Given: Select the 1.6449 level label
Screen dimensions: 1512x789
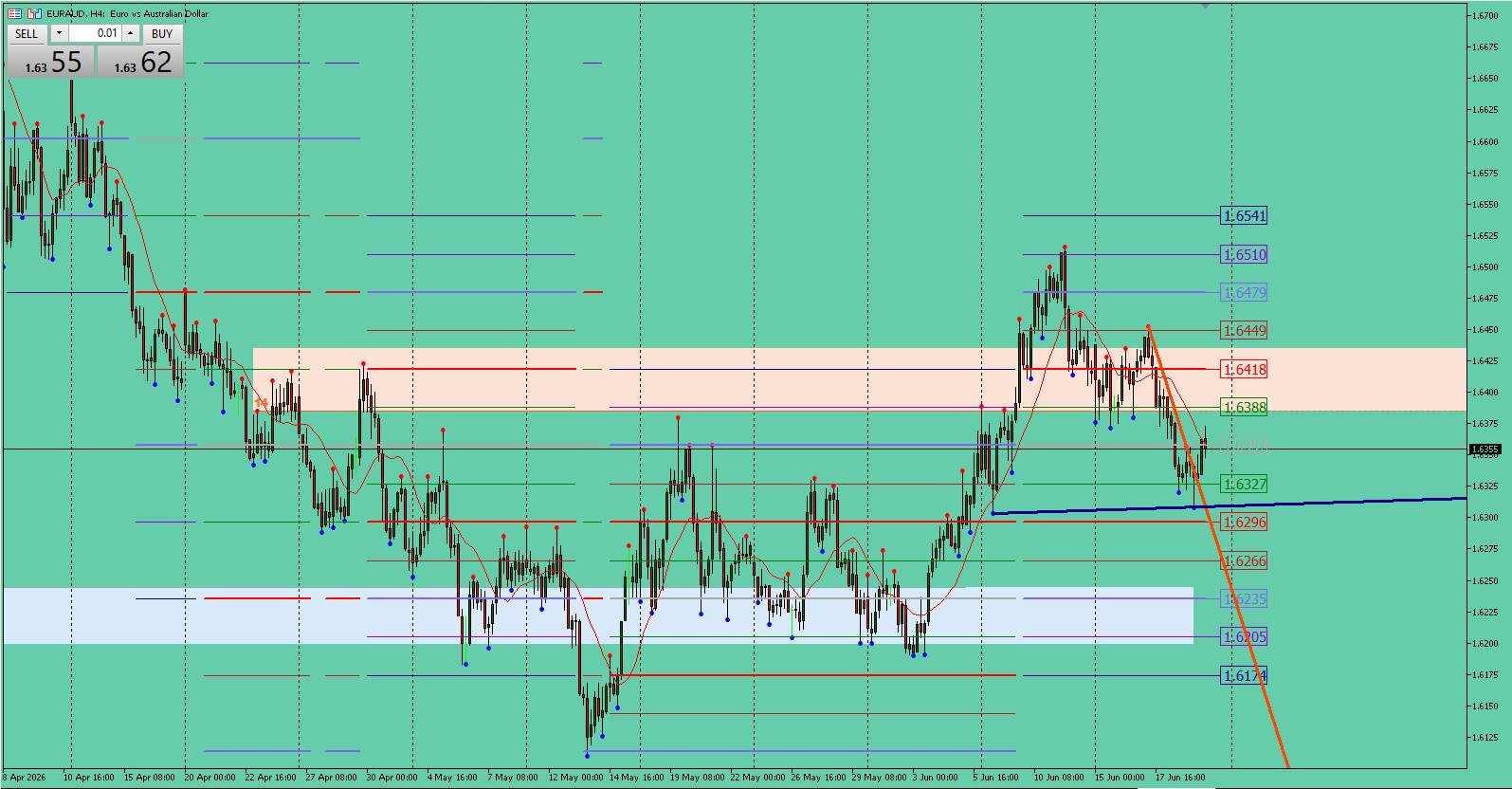Looking at the screenshot, I should click(x=1244, y=330).
